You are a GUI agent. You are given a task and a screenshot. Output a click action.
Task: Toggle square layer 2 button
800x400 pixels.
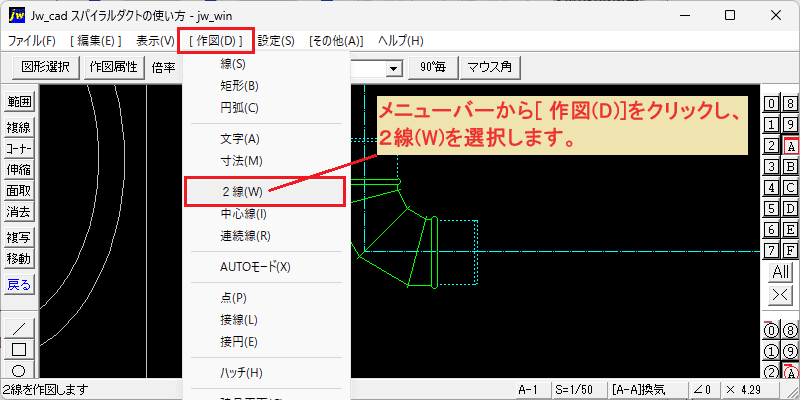pyautogui.click(x=772, y=145)
